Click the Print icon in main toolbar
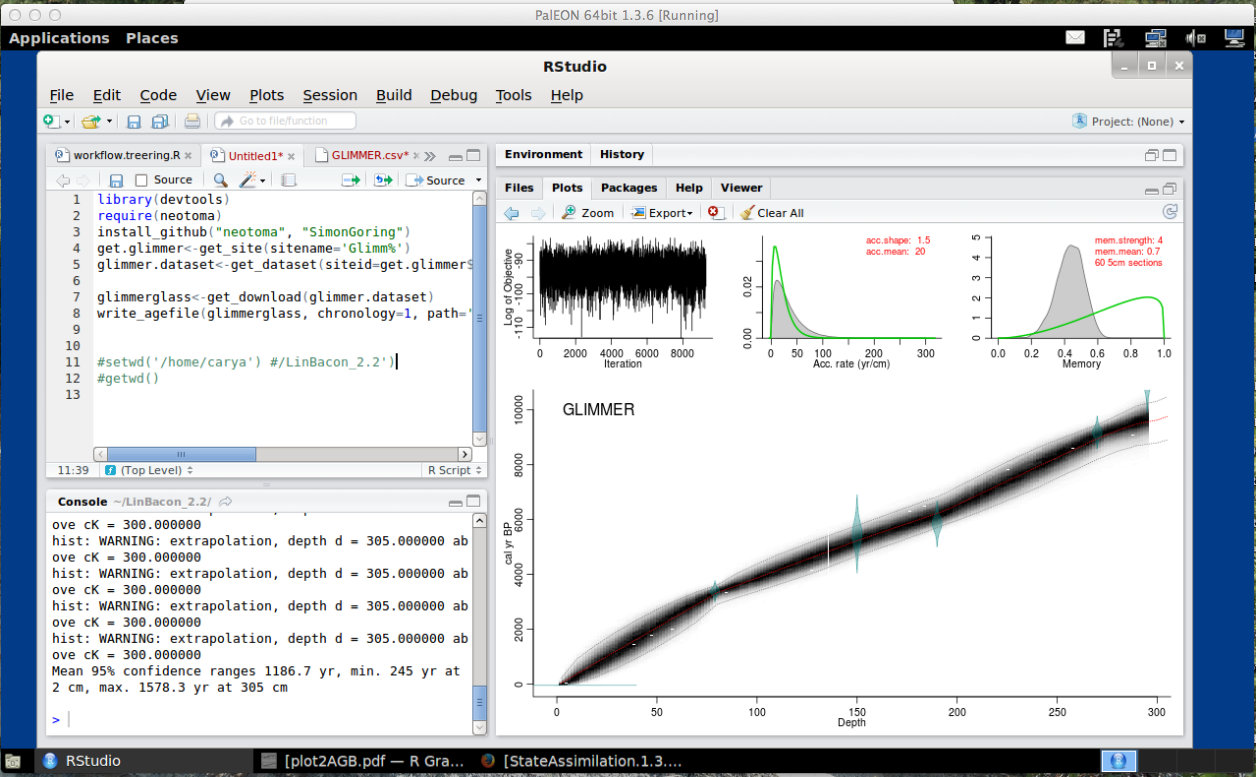This screenshot has height=777, width=1256. click(x=192, y=121)
